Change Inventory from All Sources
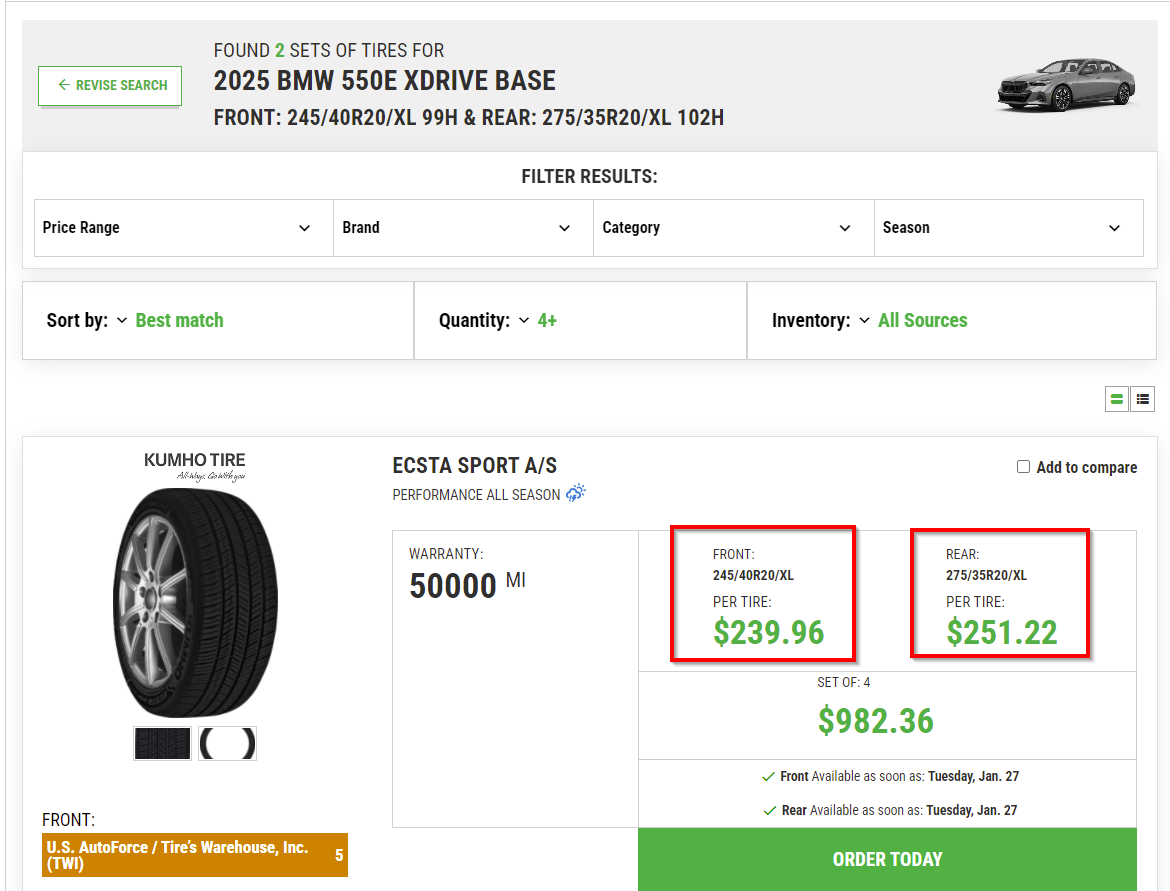 [x=922, y=321]
